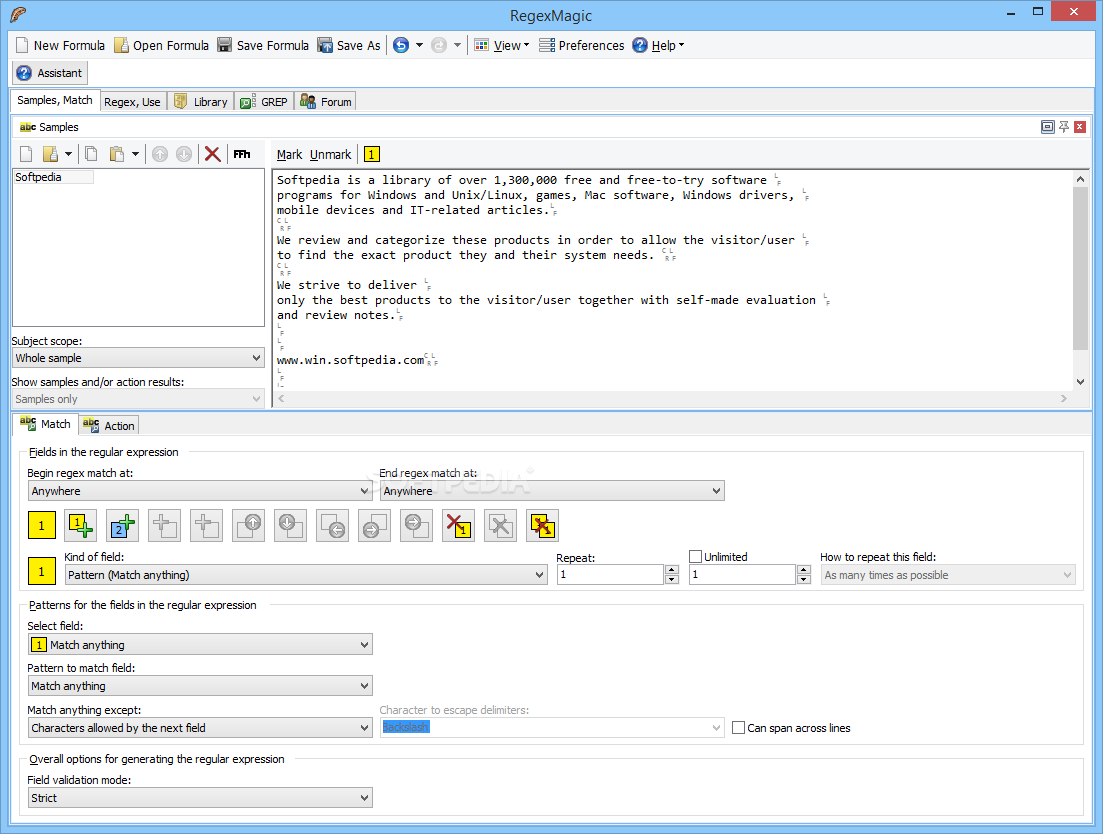Image resolution: width=1103 pixels, height=834 pixels.
Task: Open Preferences from the toolbar
Action: [x=582, y=46]
